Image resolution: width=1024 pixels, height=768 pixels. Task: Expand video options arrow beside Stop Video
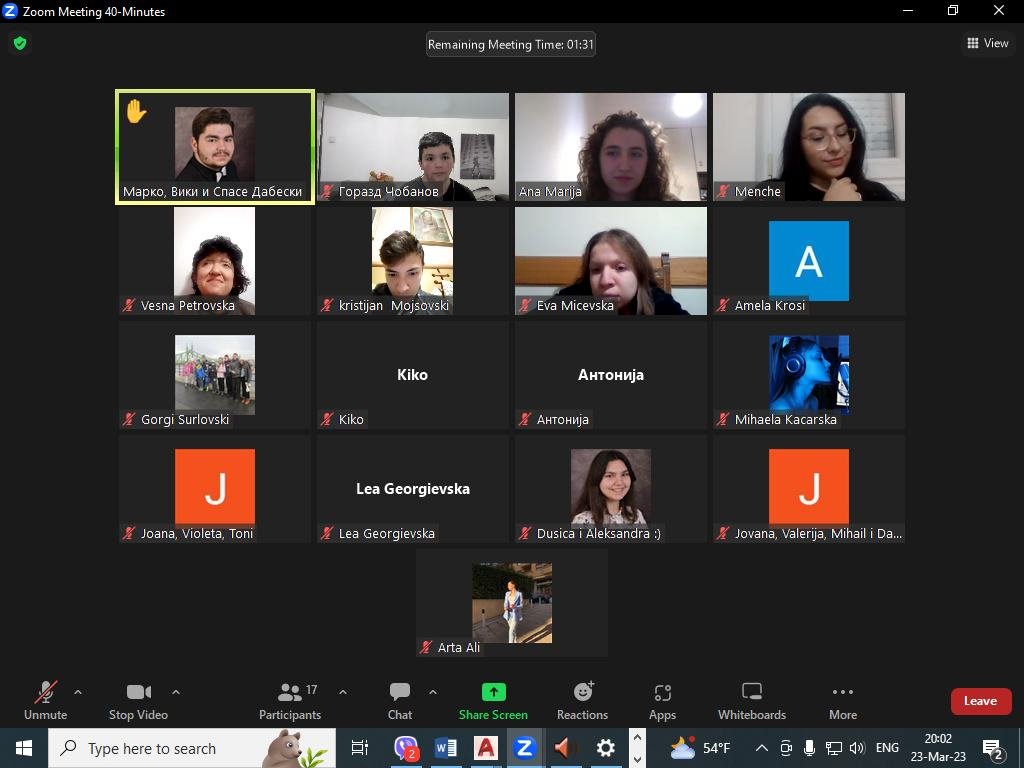coord(176,692)
